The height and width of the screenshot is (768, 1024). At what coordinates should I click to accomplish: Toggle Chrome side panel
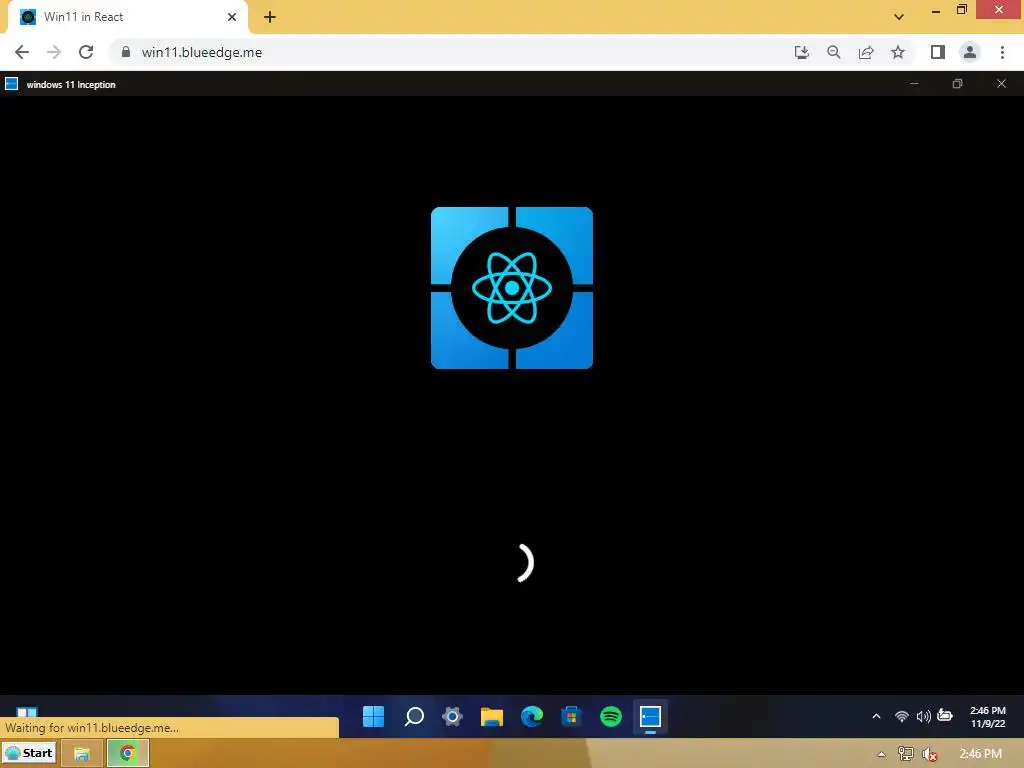[938, 52]
